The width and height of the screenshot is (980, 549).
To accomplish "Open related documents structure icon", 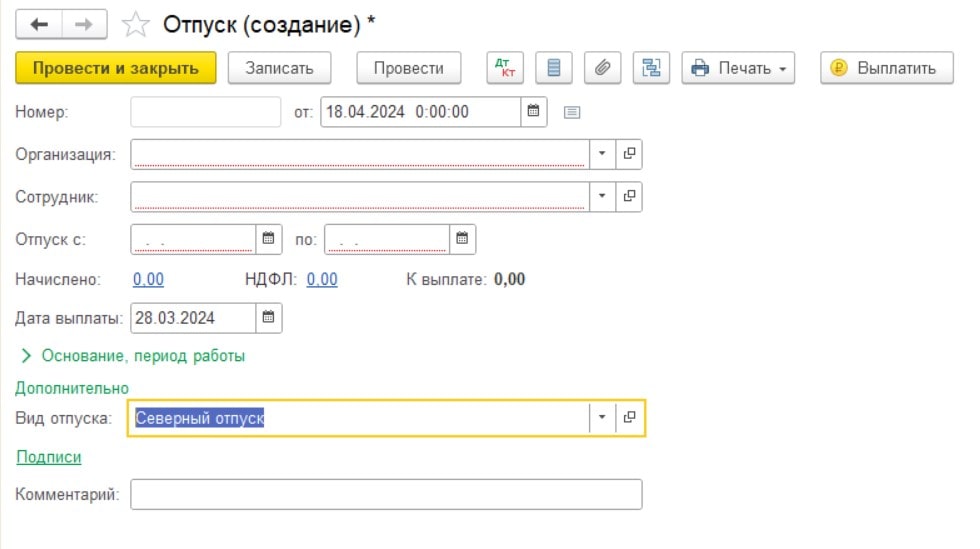I will (x=651, y=68).
